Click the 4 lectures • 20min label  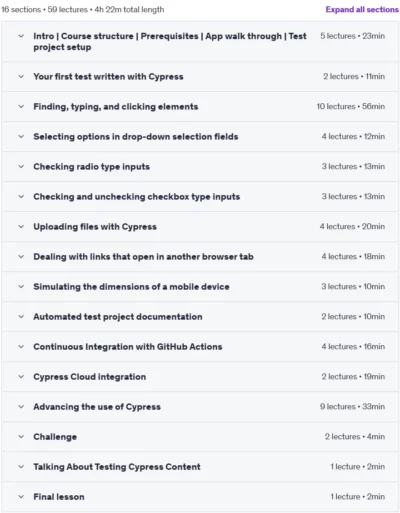352,227
